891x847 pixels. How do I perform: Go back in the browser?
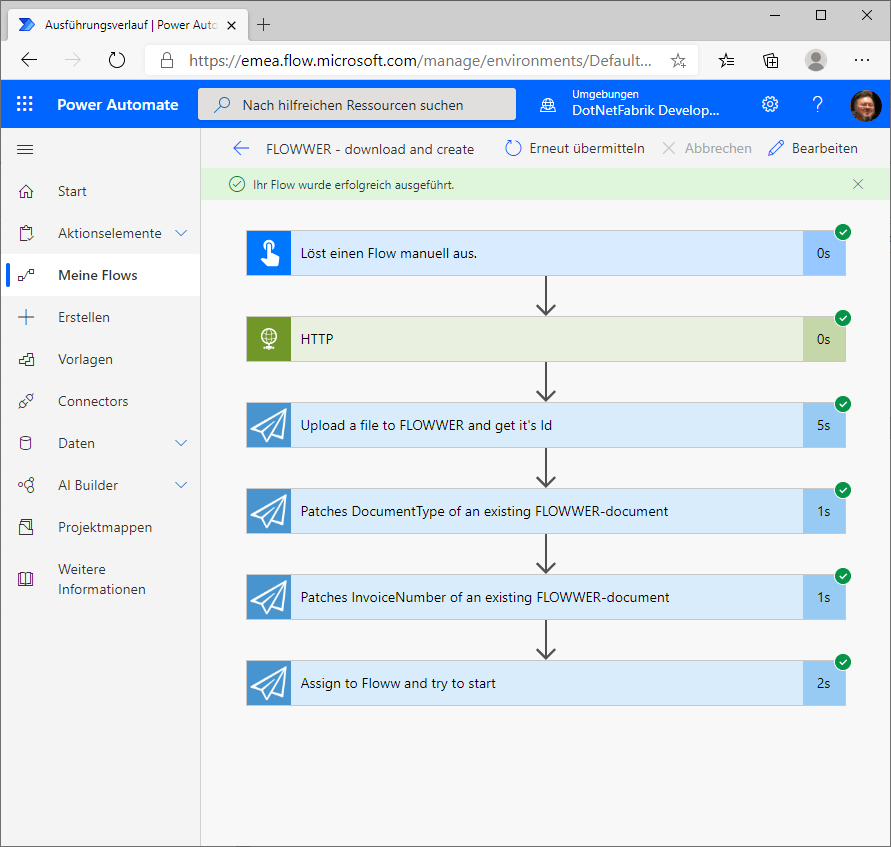(x=29, y=60)
